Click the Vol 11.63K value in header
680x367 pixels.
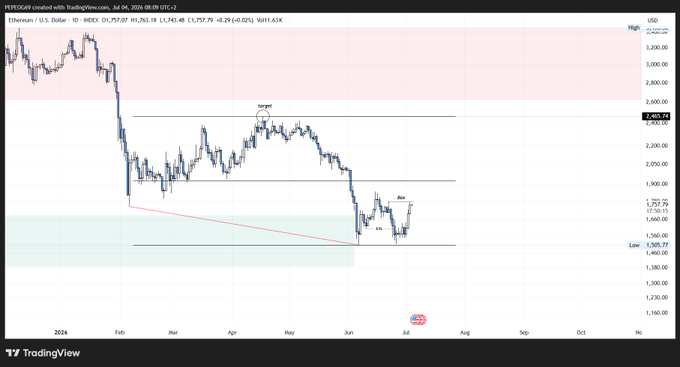[x=269, y=20]
